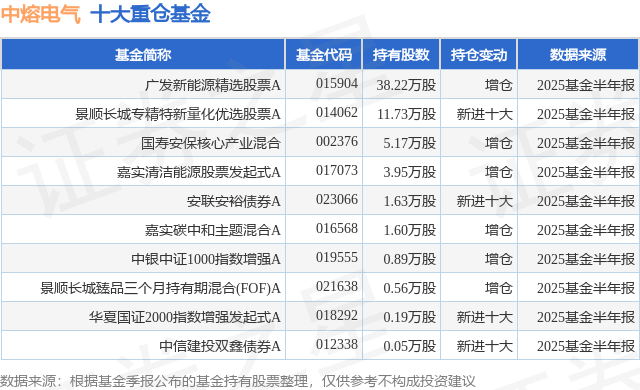Click fund code 012338
Viewport: 640px width, 390px height.
click(337, 344)
